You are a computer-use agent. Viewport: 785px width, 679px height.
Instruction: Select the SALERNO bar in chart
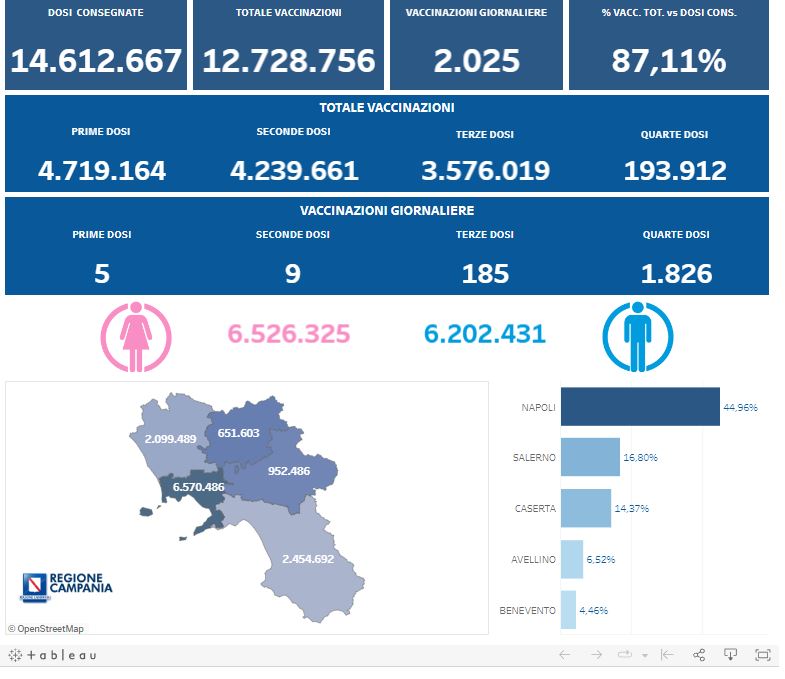click(590, 457)
